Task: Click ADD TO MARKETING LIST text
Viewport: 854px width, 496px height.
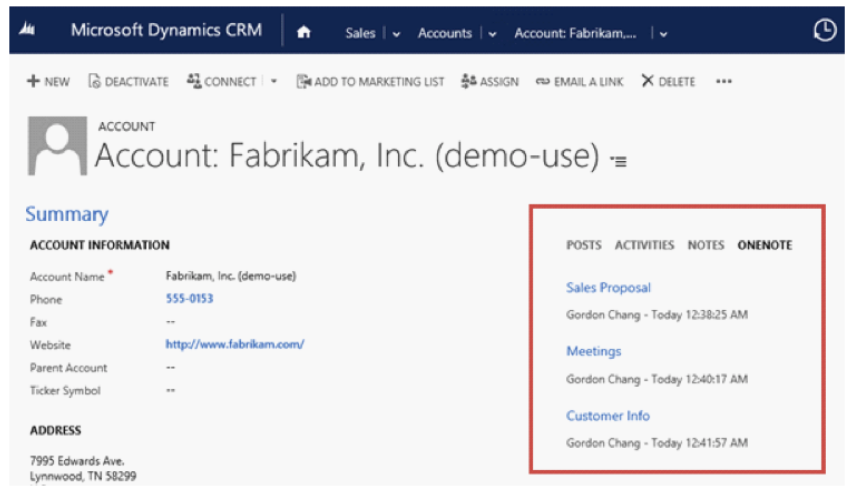Action: click(x=379, y=82)
